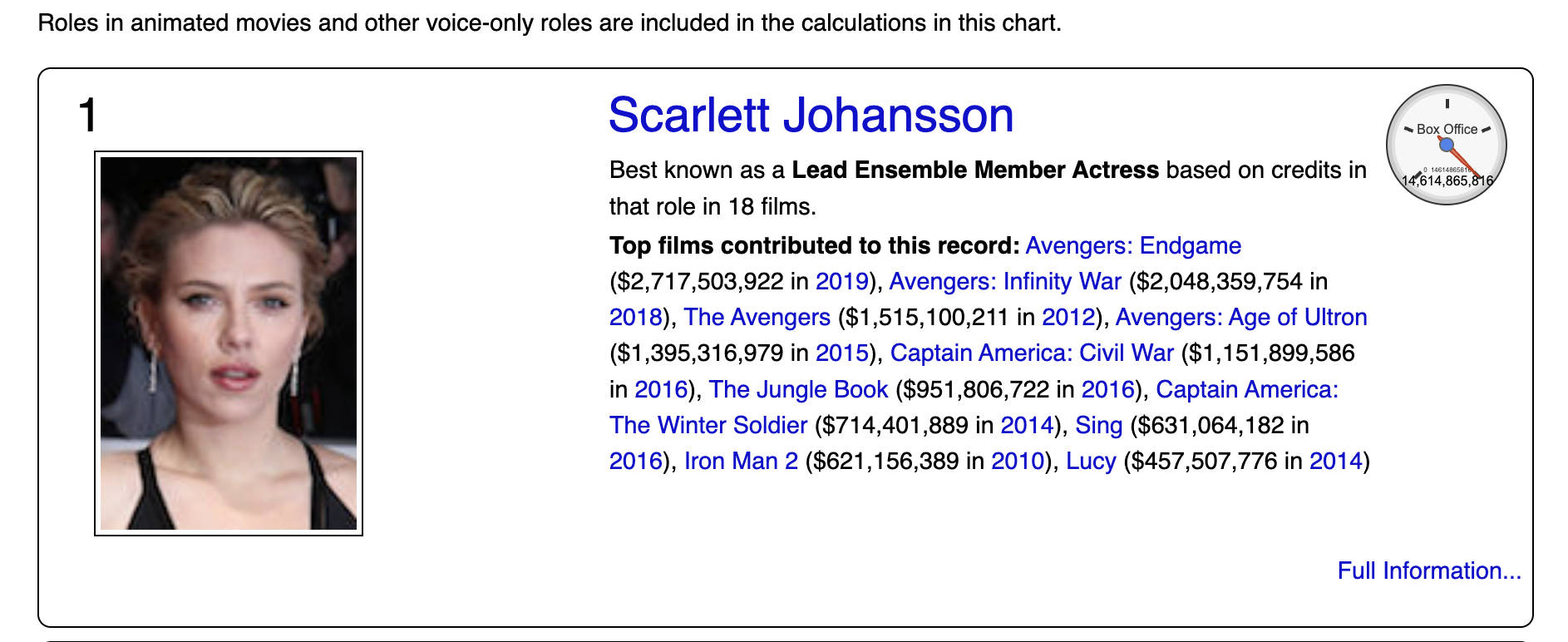Open the Full Information link
Screen dimensions: 1568x642
(1429, 570)
